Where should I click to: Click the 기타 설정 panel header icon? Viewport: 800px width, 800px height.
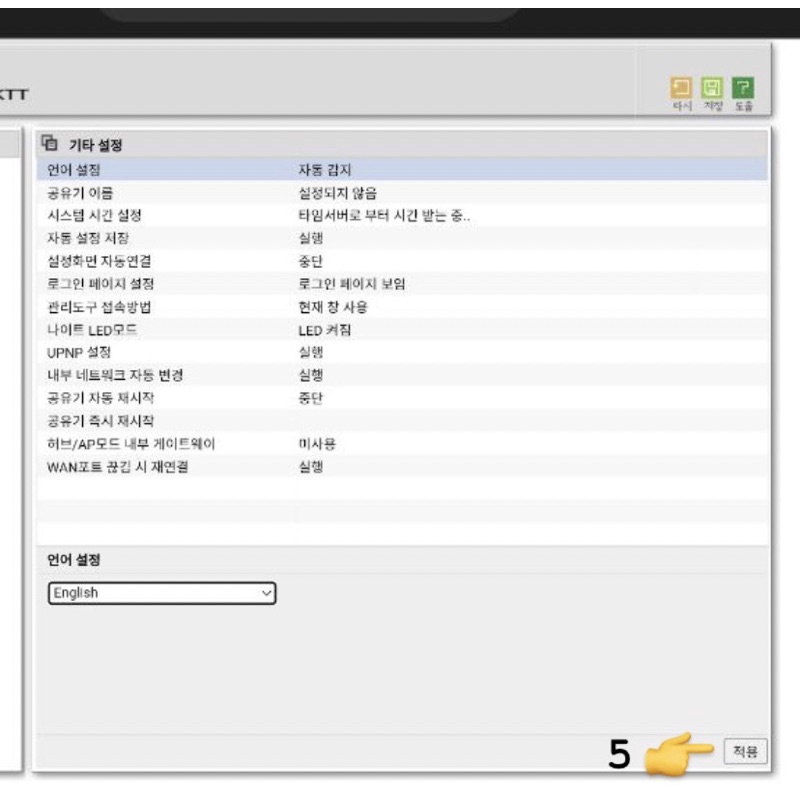[x=49, y=143]
